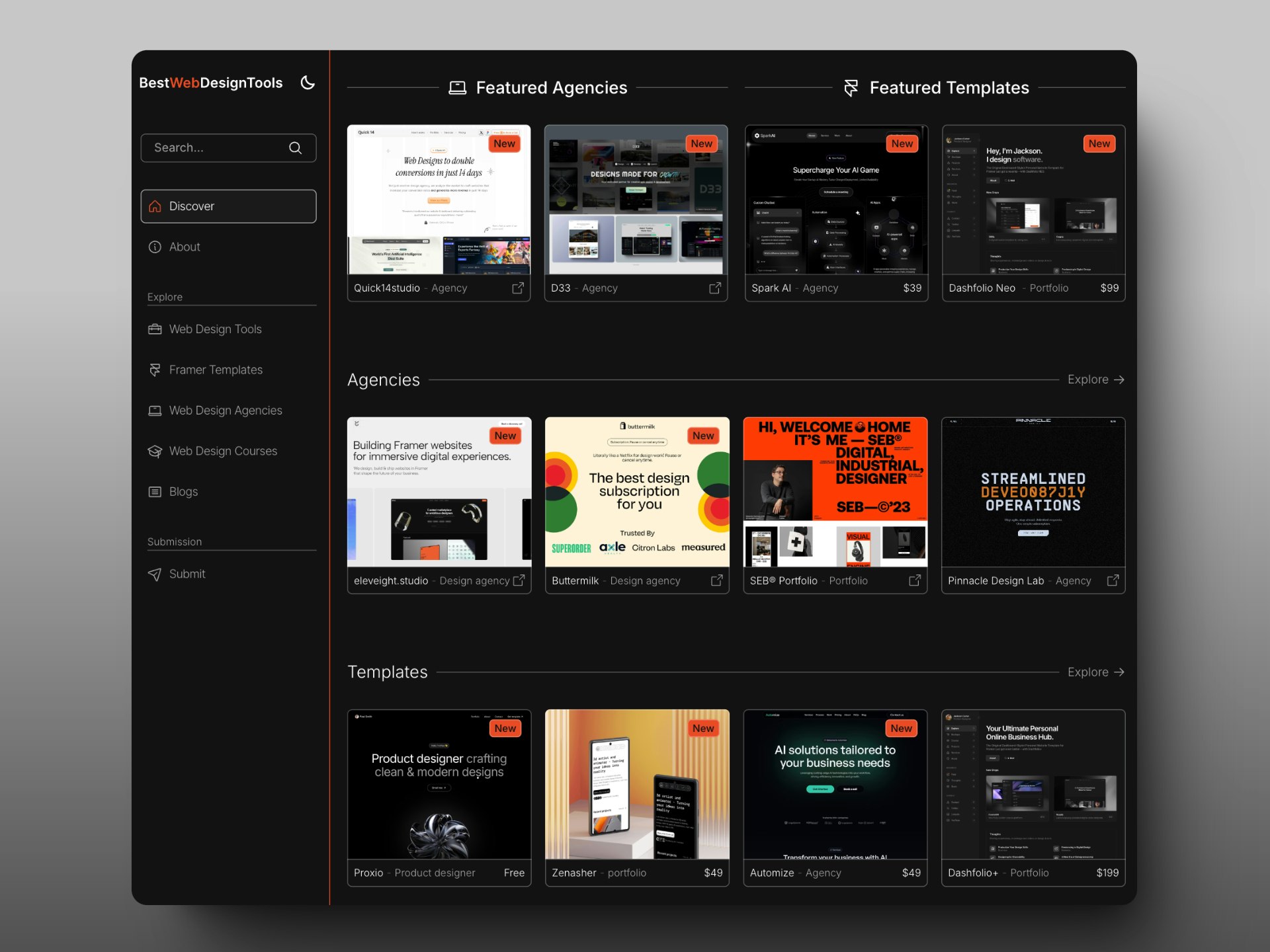Focus the Search input field

(x=228, y=148)
